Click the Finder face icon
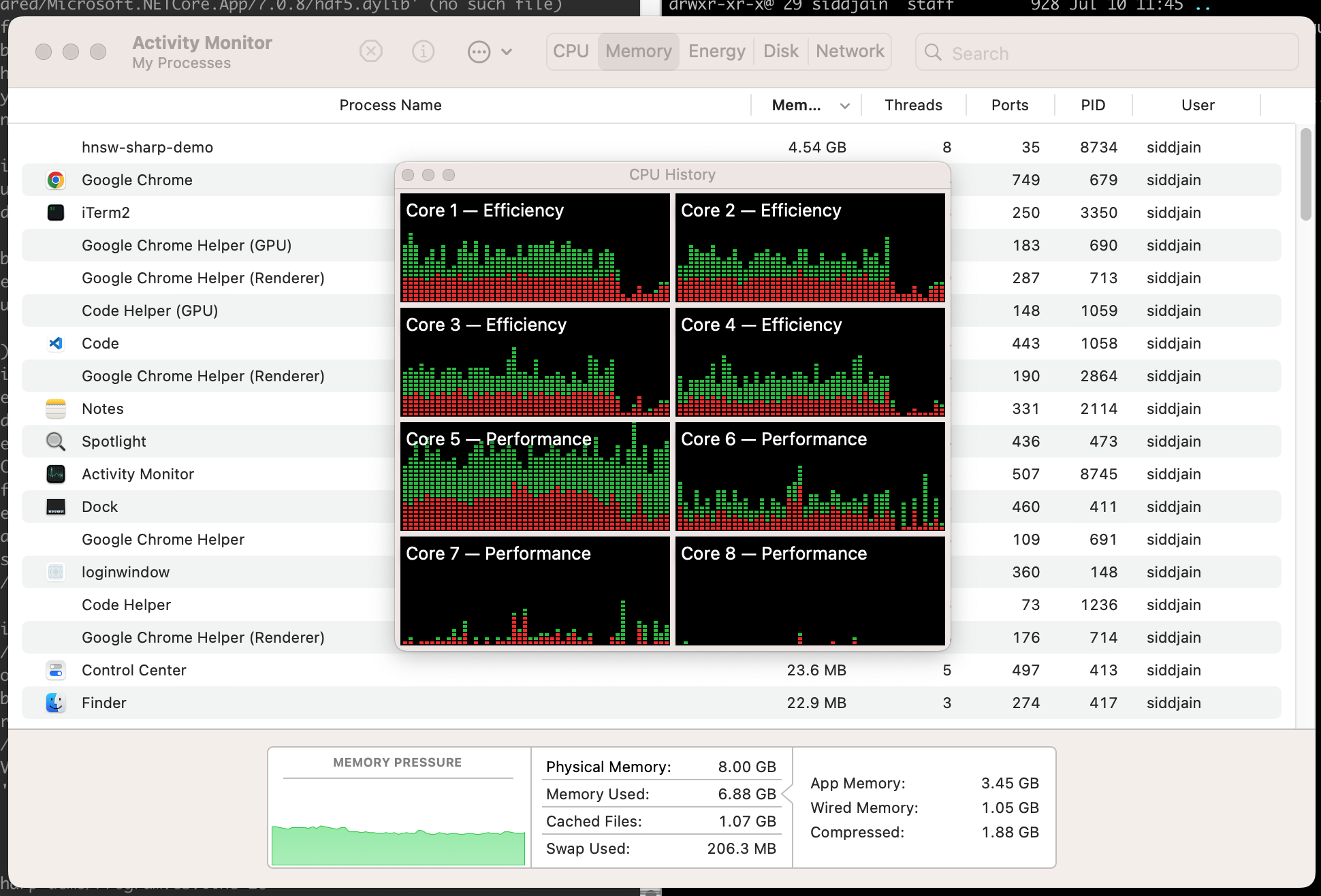The image size is (1321, 896). (x=56, y=703)
